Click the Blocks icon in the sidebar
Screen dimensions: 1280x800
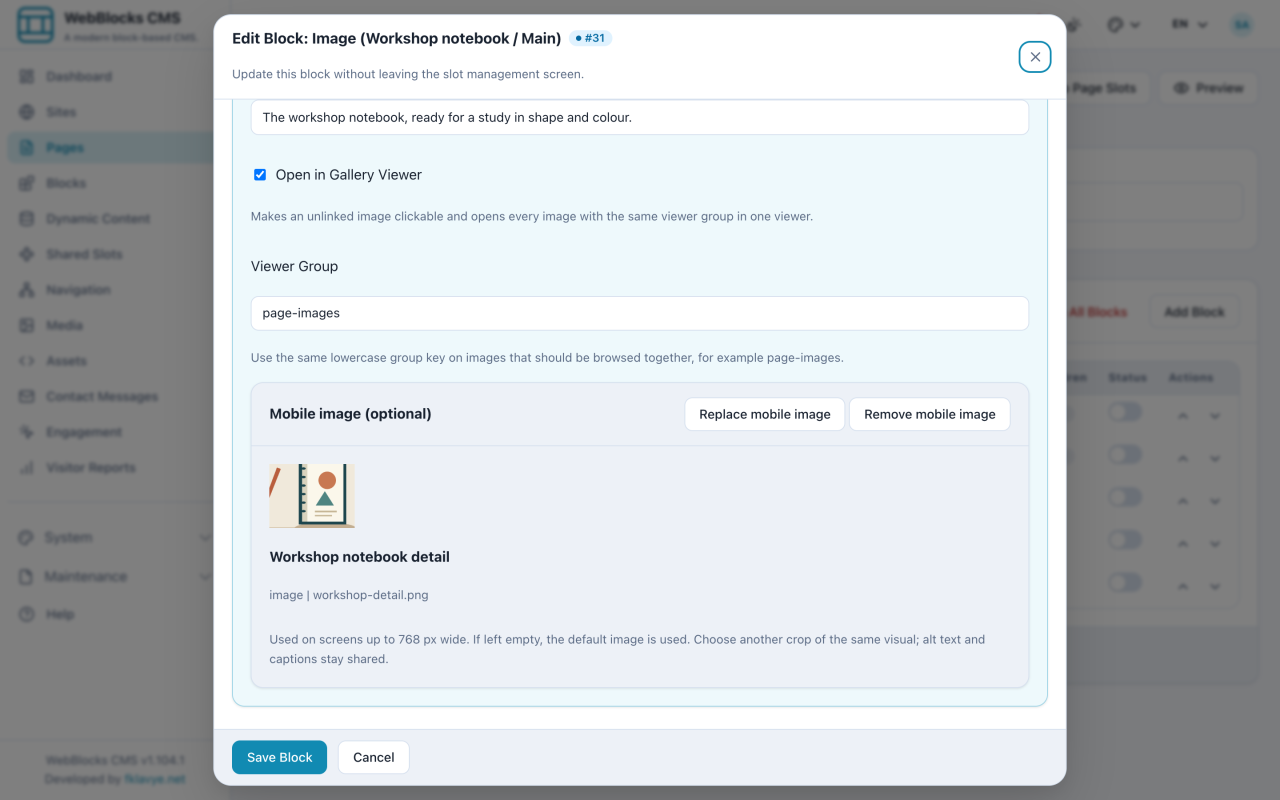(27, 184)
